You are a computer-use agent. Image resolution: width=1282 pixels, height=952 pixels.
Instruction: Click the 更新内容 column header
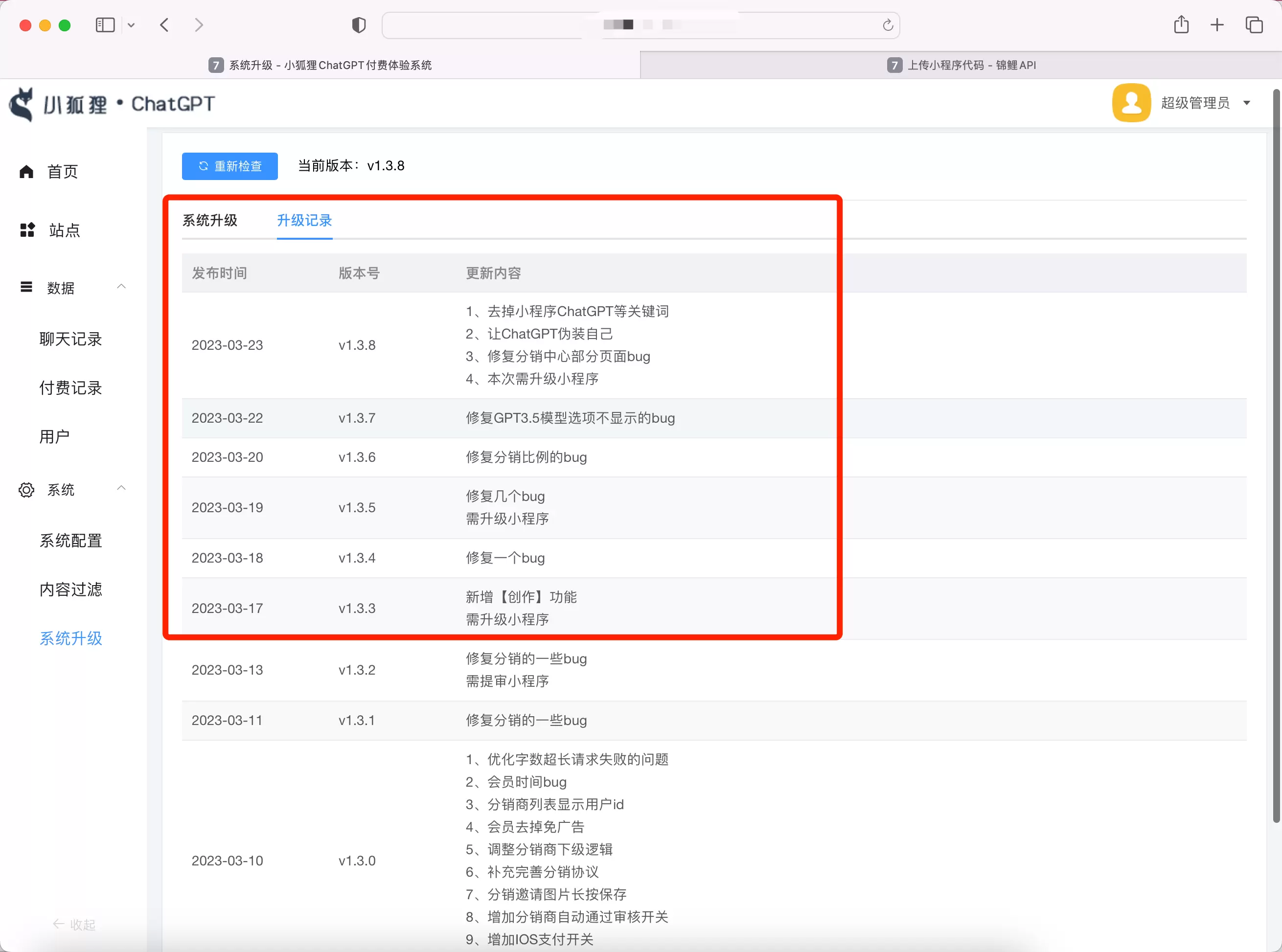pos(493,273)
